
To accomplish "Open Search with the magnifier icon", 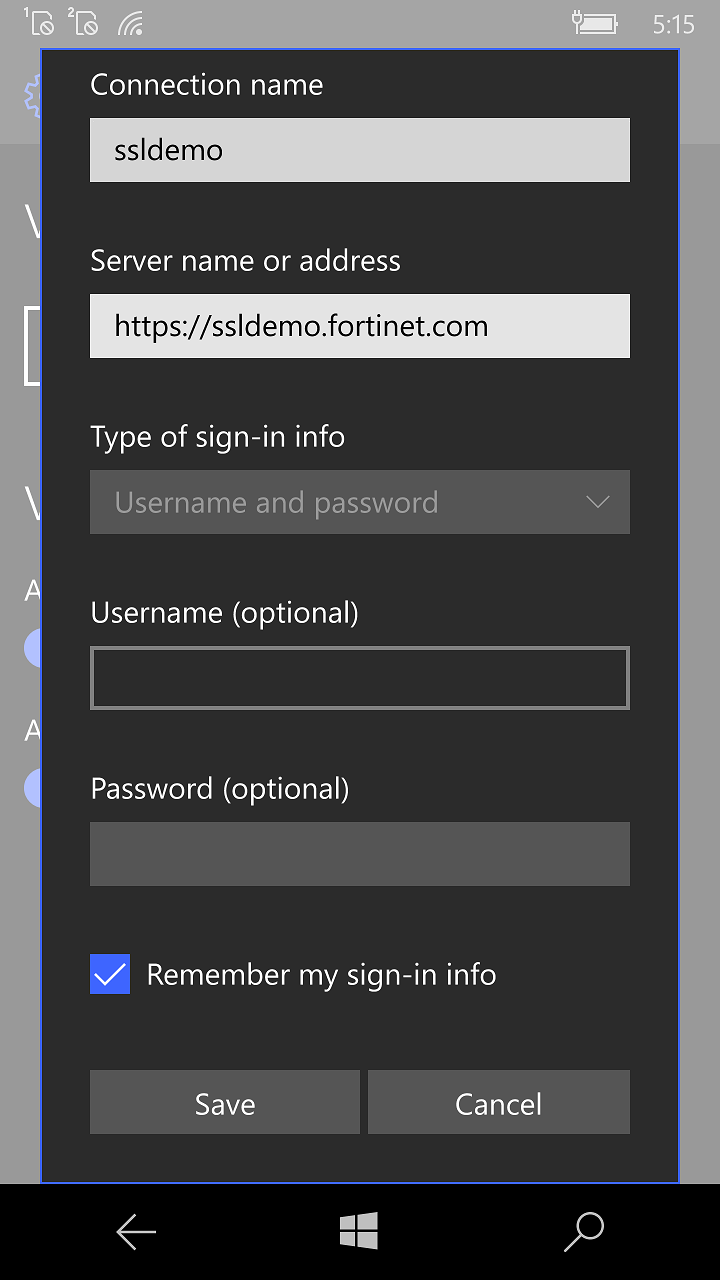I will 583,1231.
